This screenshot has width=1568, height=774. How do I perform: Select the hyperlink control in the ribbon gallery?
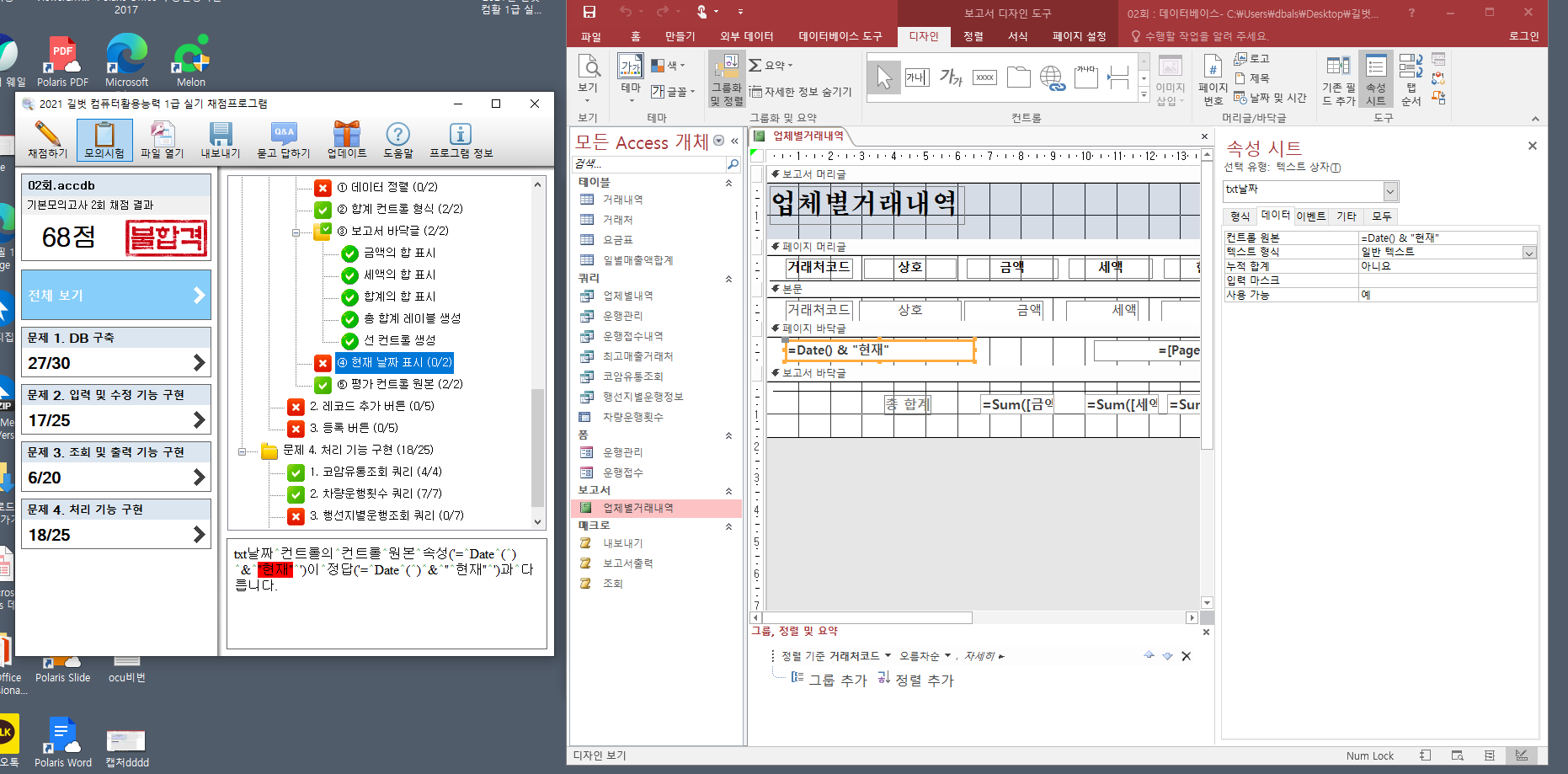pos(1052,78)
